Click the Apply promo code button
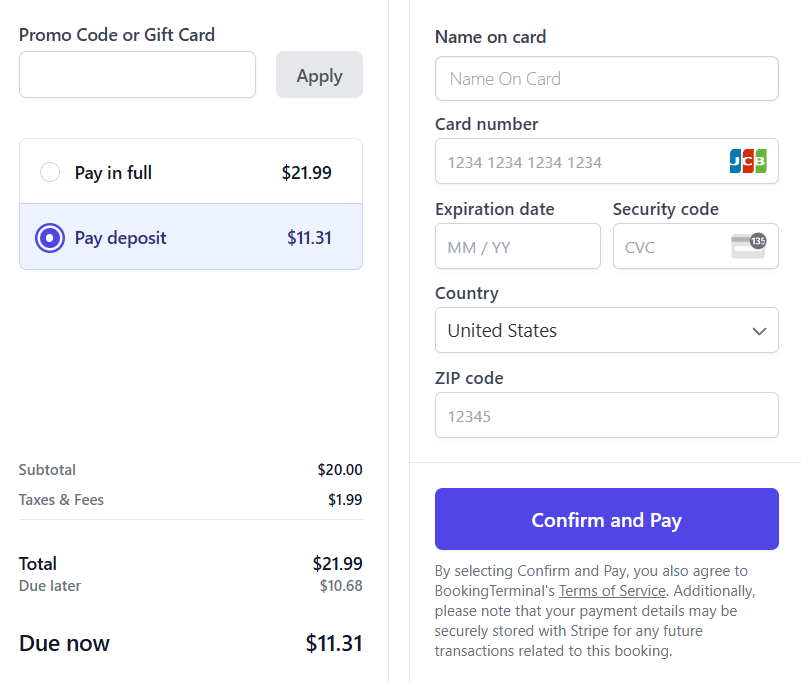The image size is (801, 683). [x=319, y=75]
